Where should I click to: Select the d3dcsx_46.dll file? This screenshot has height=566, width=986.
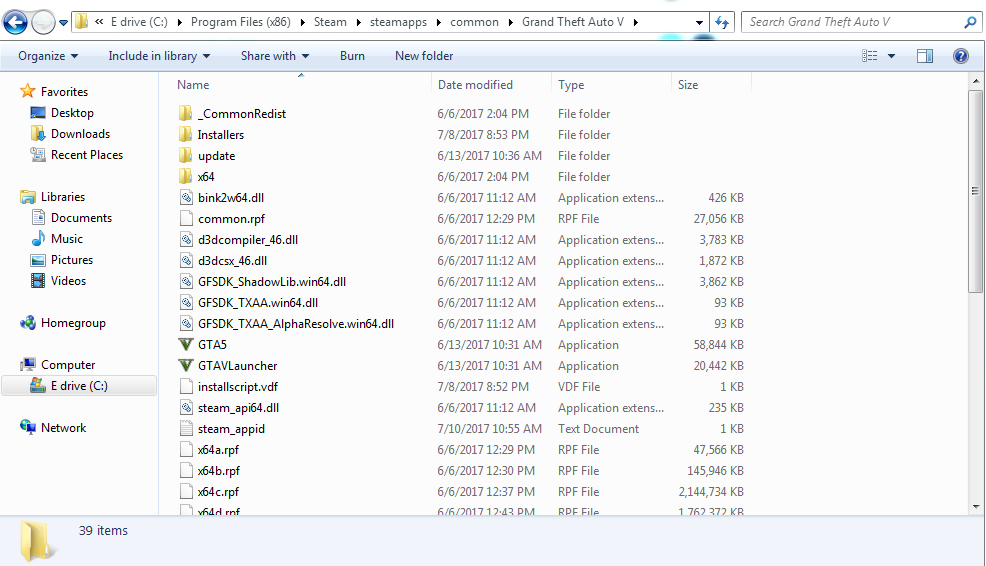coord(232,260)
